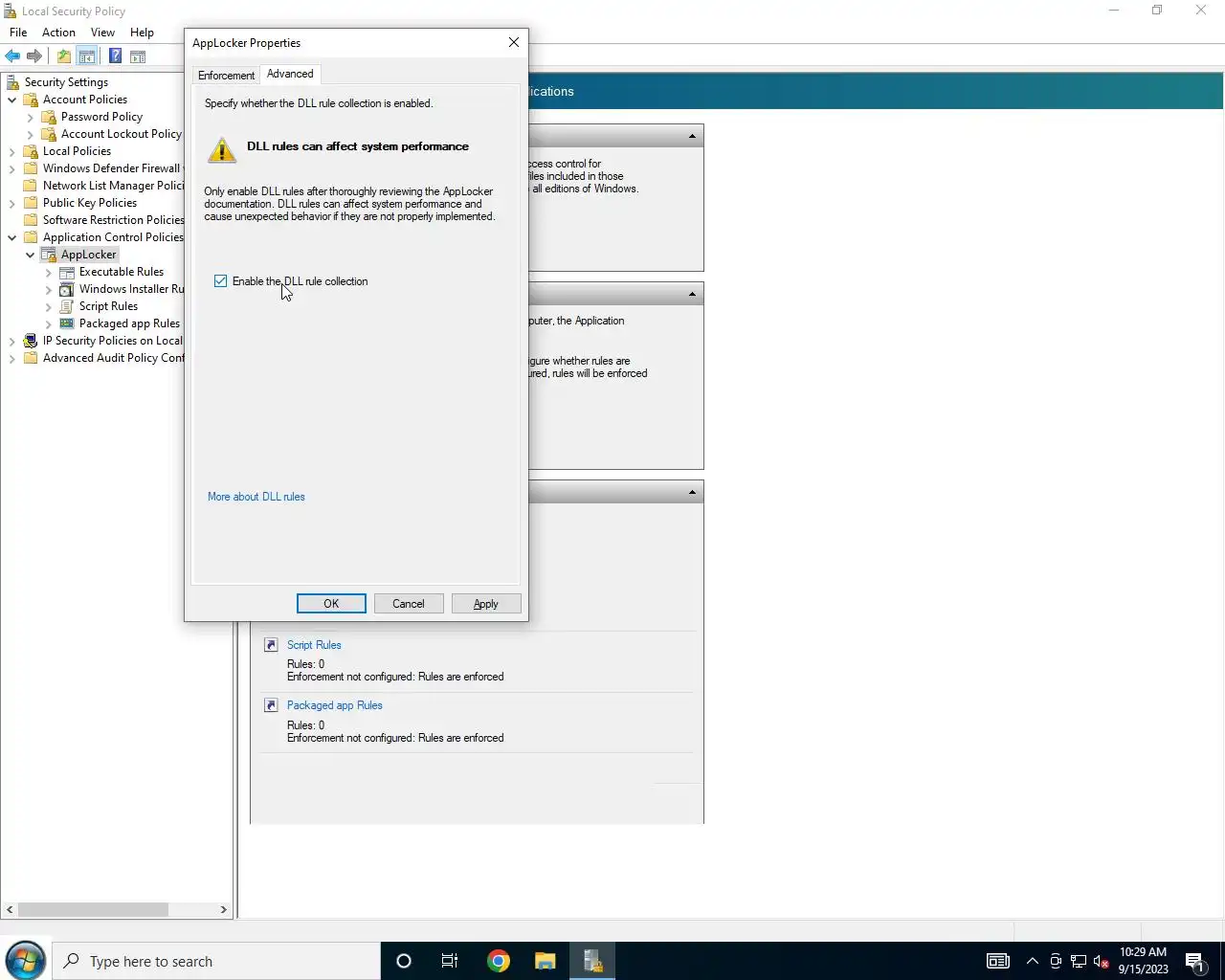Screen dimensions: 1225x980
Task: Expand the Script Rules tree node
Action: coord(49,306)
